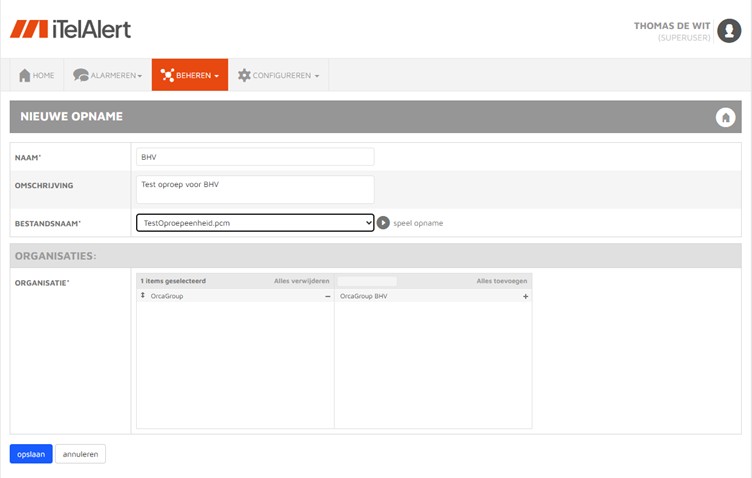
Task: Click the iTelAlert logo
Action: [70, 29]
